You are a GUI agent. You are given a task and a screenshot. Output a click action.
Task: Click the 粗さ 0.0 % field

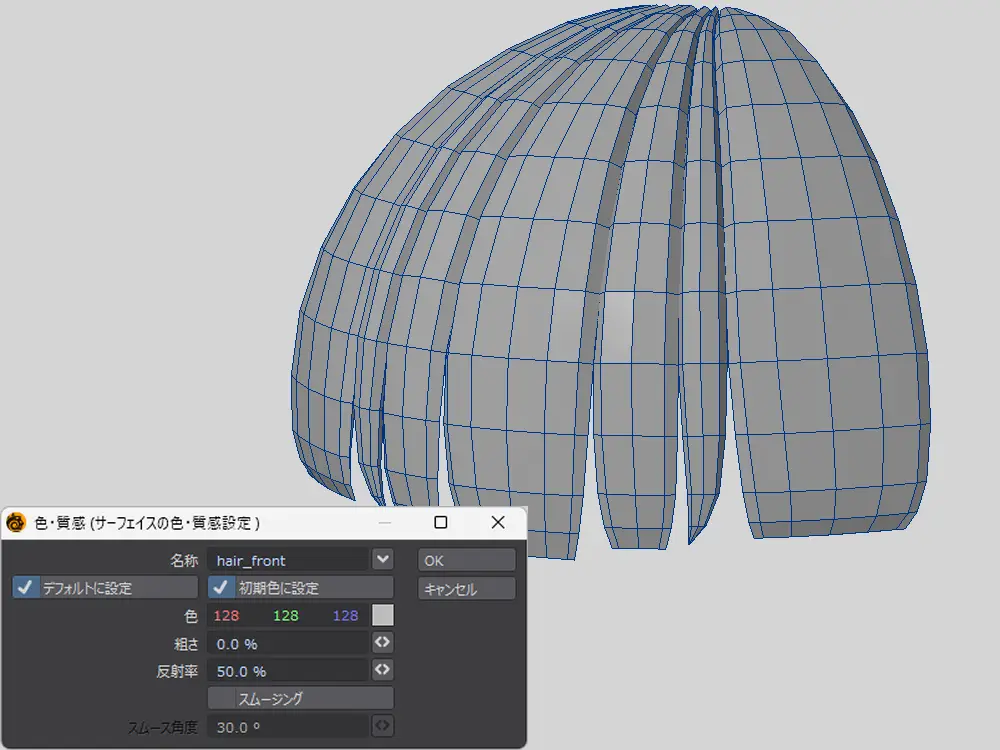pyautogui.click(x=287, y=644)
